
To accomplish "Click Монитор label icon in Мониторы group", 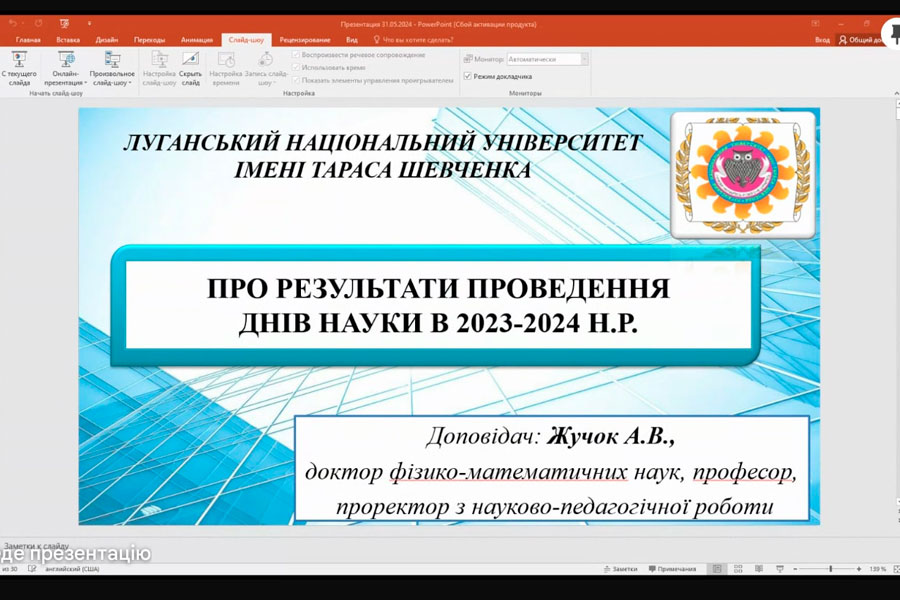I will coord(468,59).
